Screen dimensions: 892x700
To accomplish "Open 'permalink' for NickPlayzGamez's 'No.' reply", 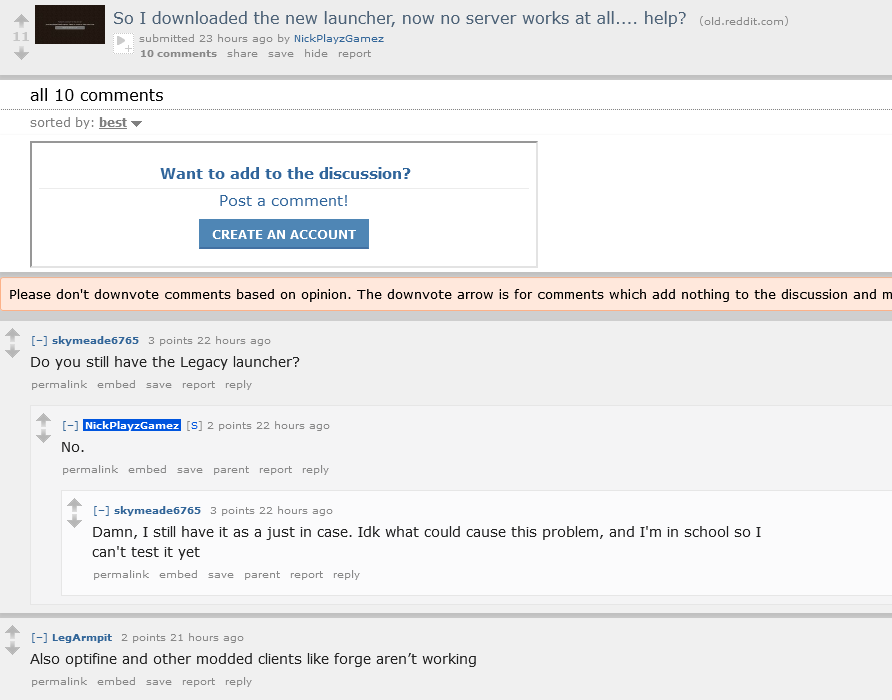I will click(x=90, y=470).
